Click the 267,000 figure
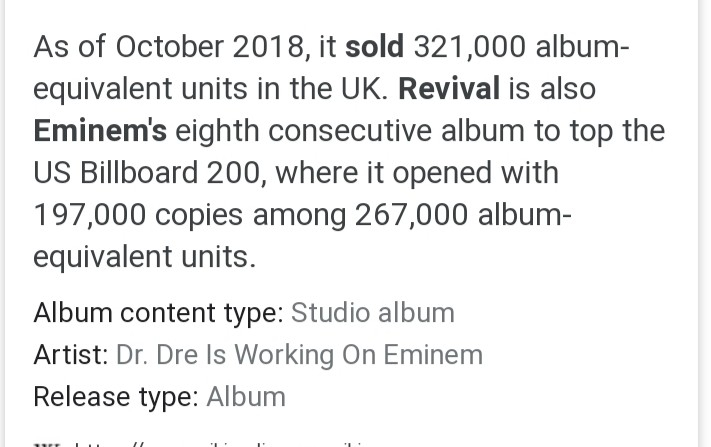Image resolution: width=711 pixels, height=447 pixels. pyautogui.click(x=411, y=215)
